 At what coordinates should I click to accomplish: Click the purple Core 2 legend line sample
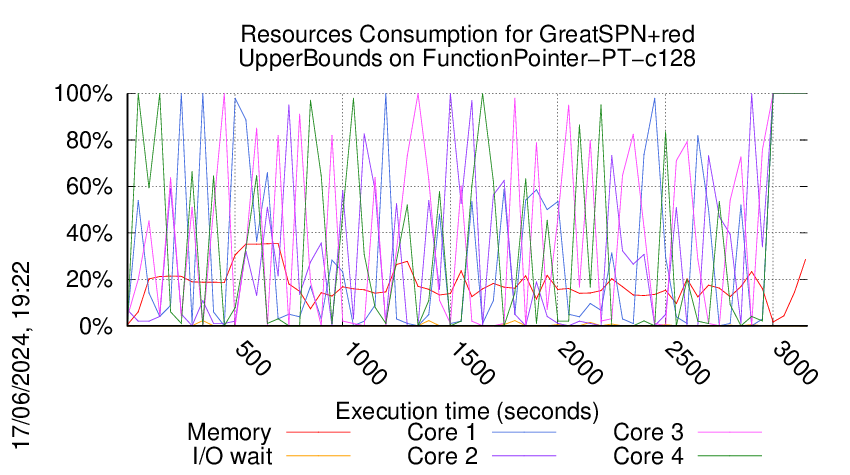pyautogui.click(x=524, y=456)
